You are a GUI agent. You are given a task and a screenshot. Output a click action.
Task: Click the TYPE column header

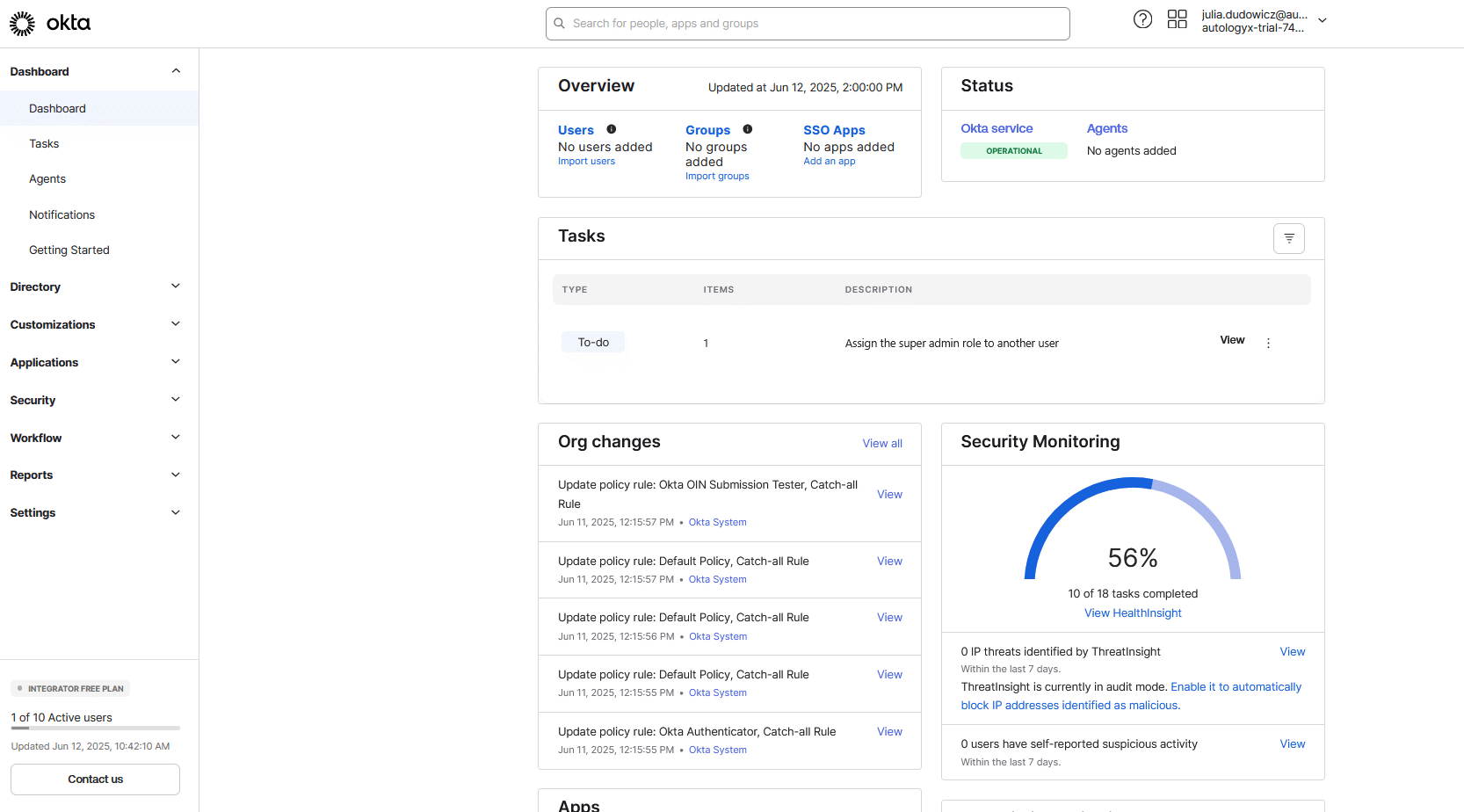(x=575, y=290)
